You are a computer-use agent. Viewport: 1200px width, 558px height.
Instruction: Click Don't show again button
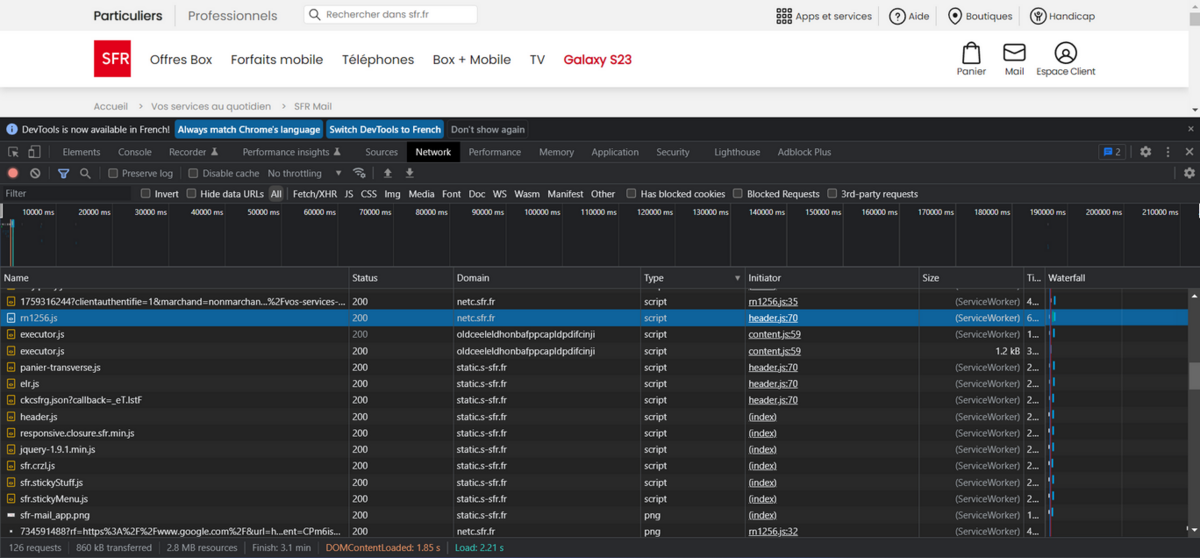point(488,129)
